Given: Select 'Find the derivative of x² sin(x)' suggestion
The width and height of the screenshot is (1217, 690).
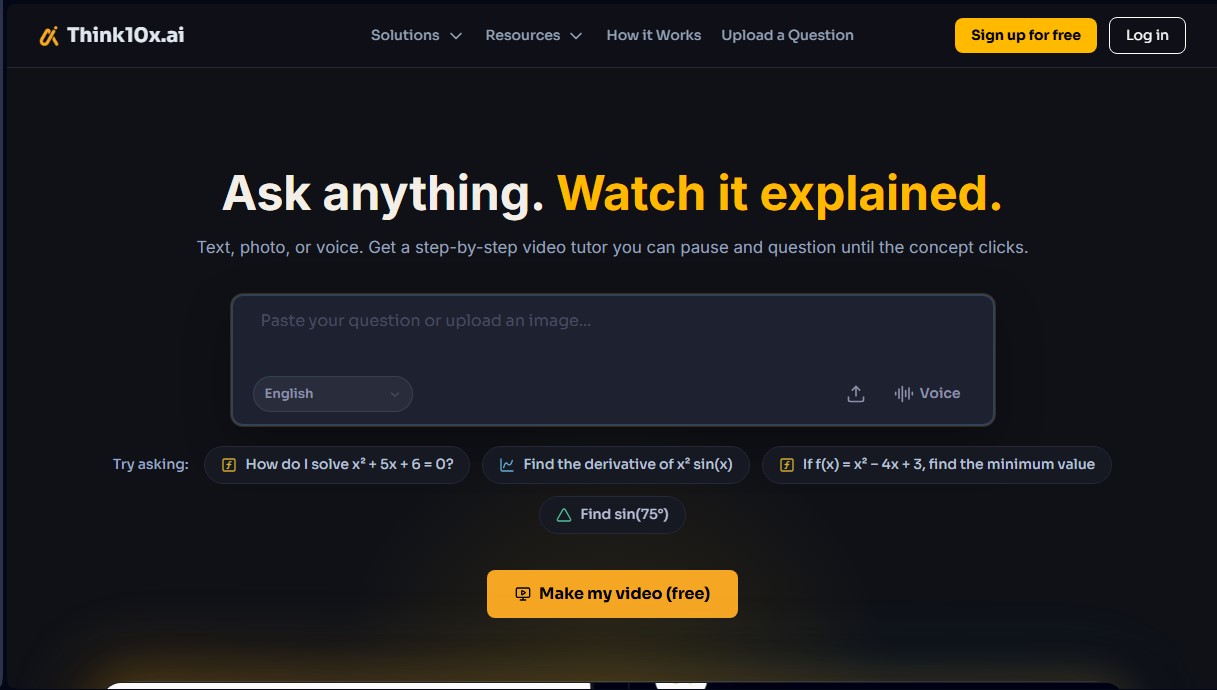Looking at the screenshot, I should click(615, 465).
